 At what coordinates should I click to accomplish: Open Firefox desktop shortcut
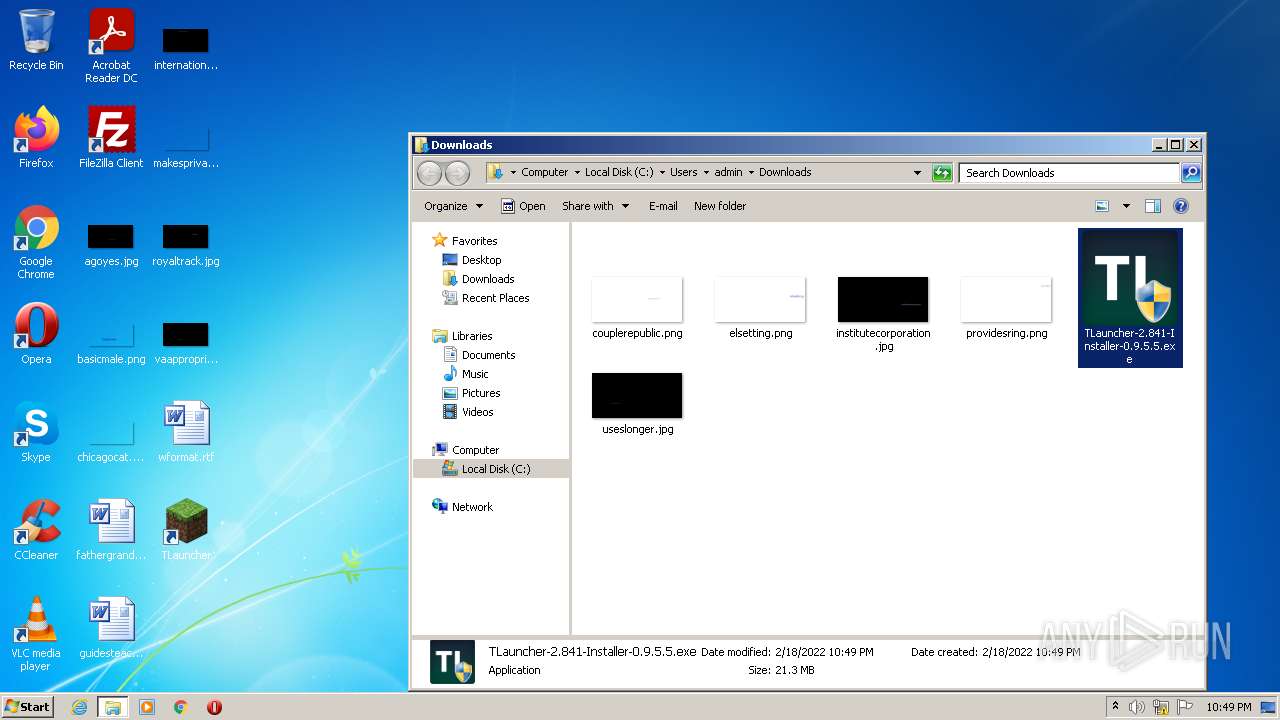tap(36, 137)
